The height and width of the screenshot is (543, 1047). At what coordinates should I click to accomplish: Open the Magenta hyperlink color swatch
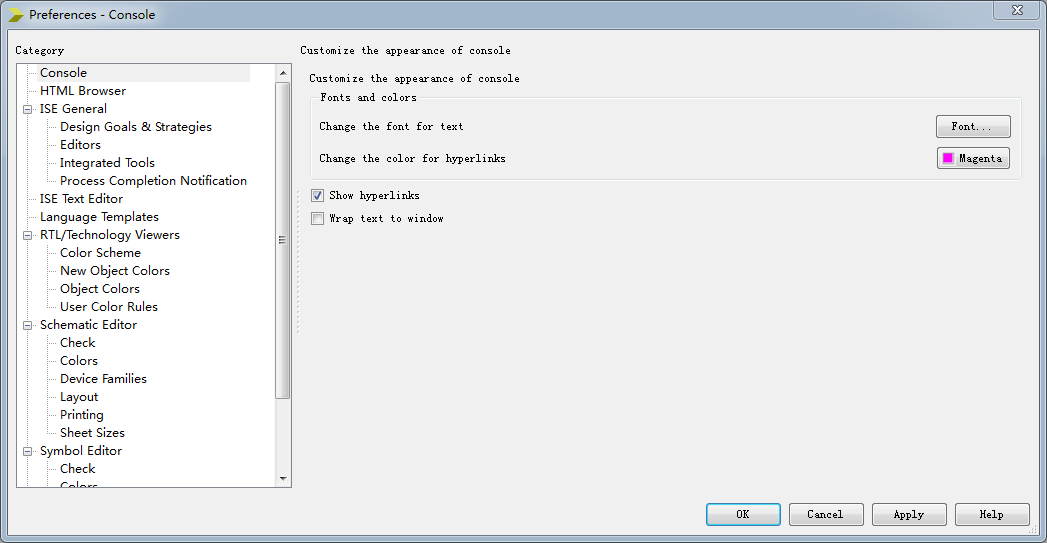[x=973, y=158]
